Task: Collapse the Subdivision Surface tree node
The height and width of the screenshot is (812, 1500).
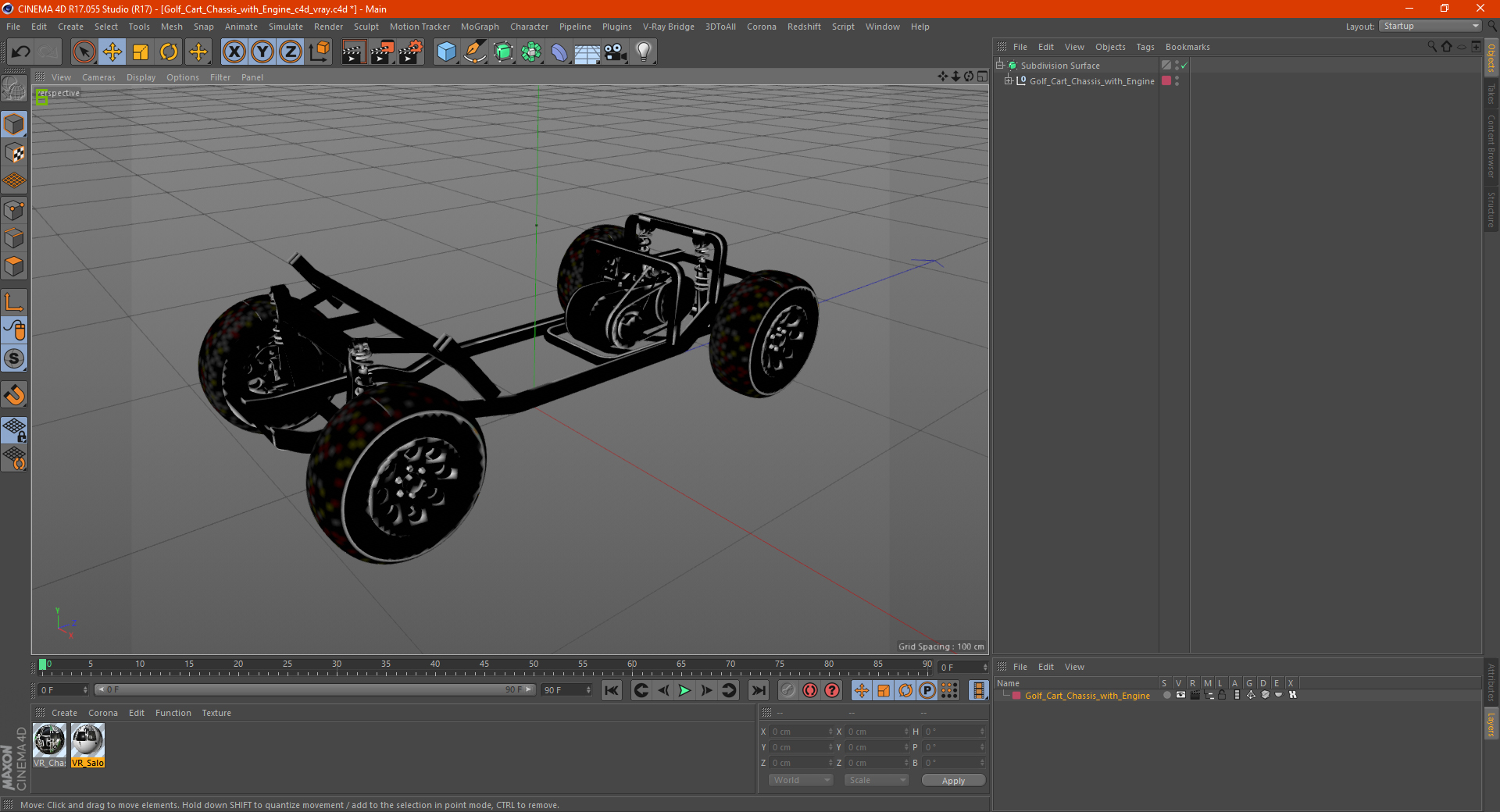Action: (x=999, y=66)
